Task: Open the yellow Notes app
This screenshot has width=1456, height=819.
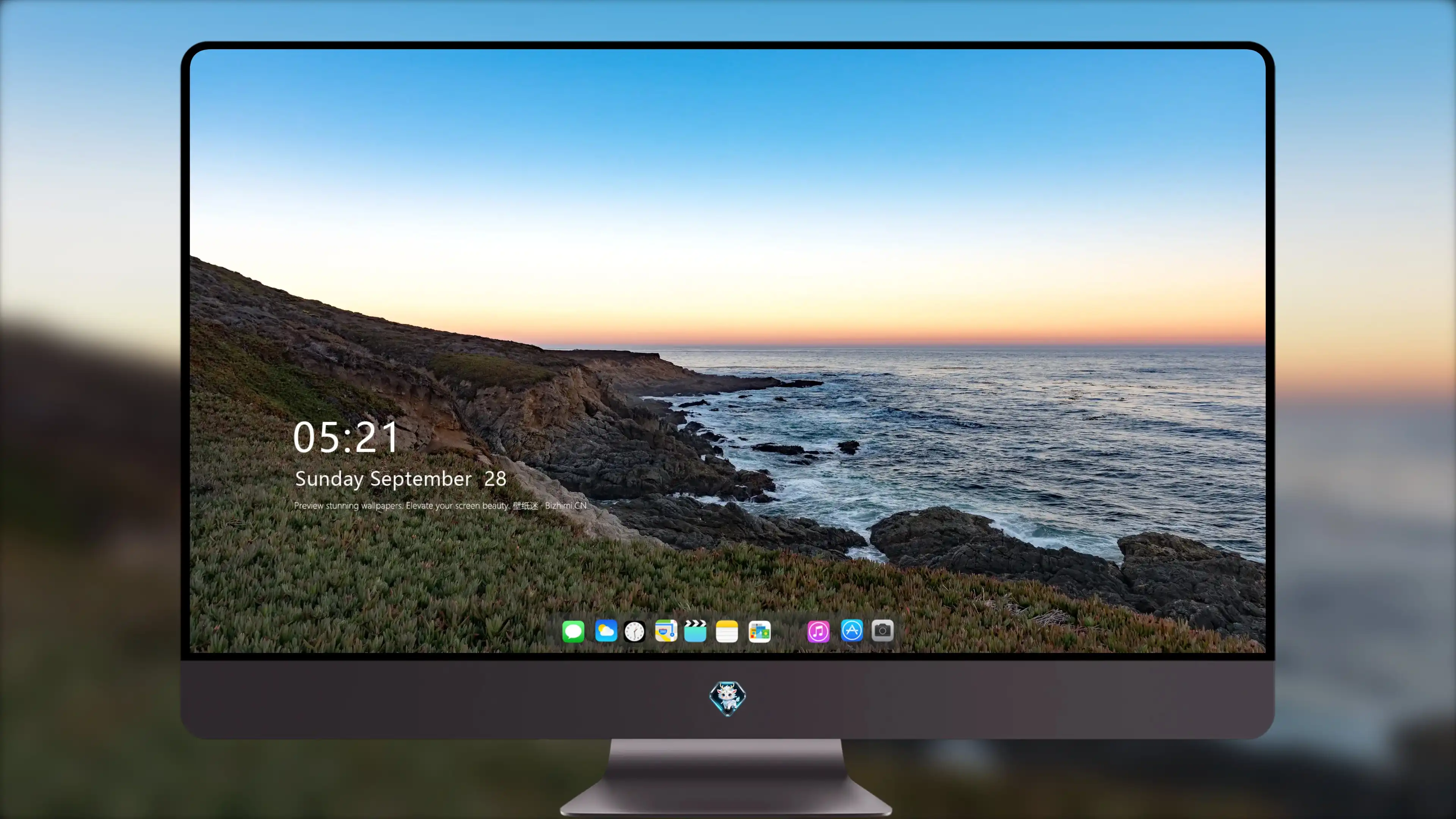Action: coord(727,631)
